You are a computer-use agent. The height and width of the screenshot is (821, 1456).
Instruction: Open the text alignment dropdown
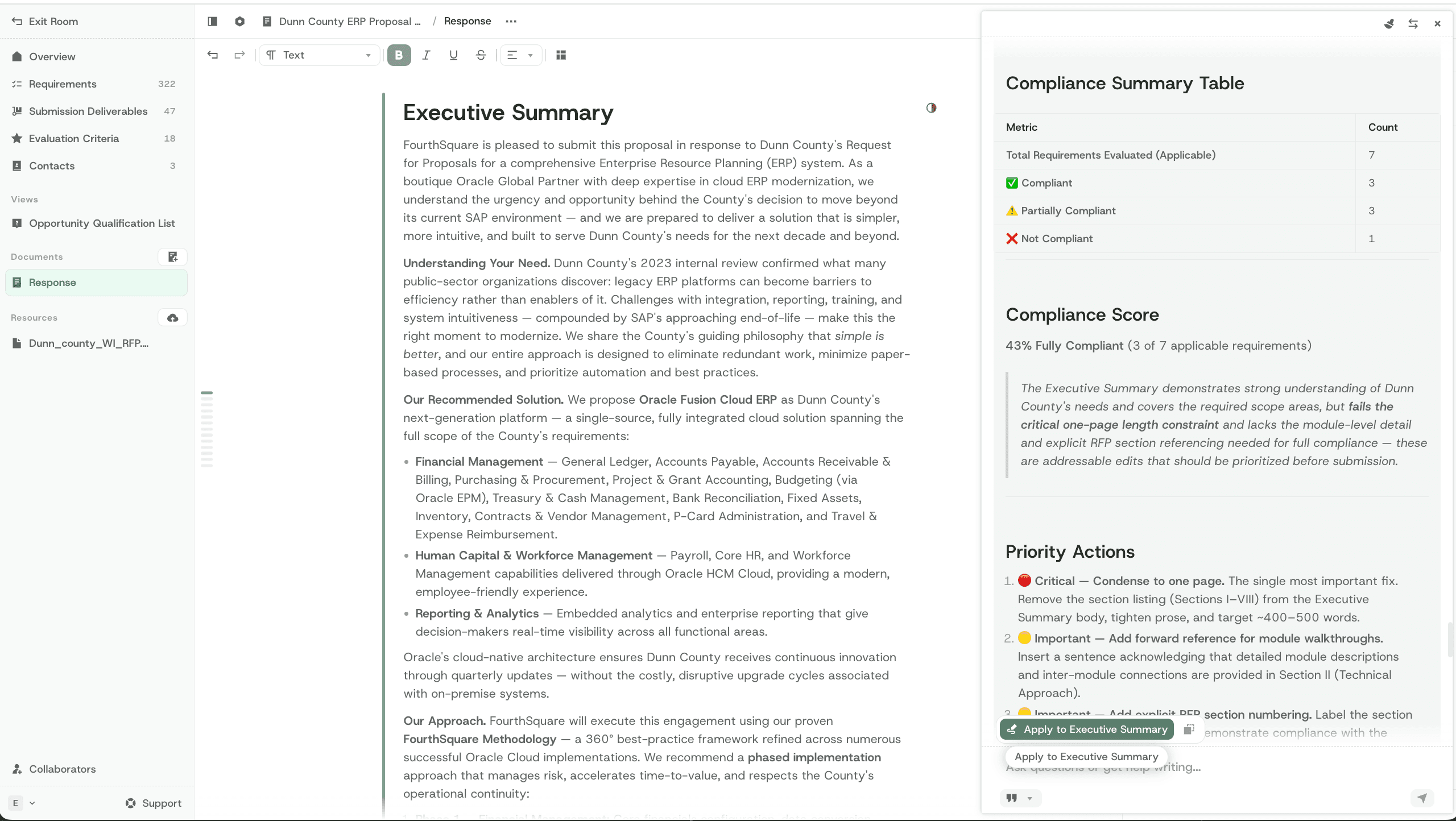[520, 55]
